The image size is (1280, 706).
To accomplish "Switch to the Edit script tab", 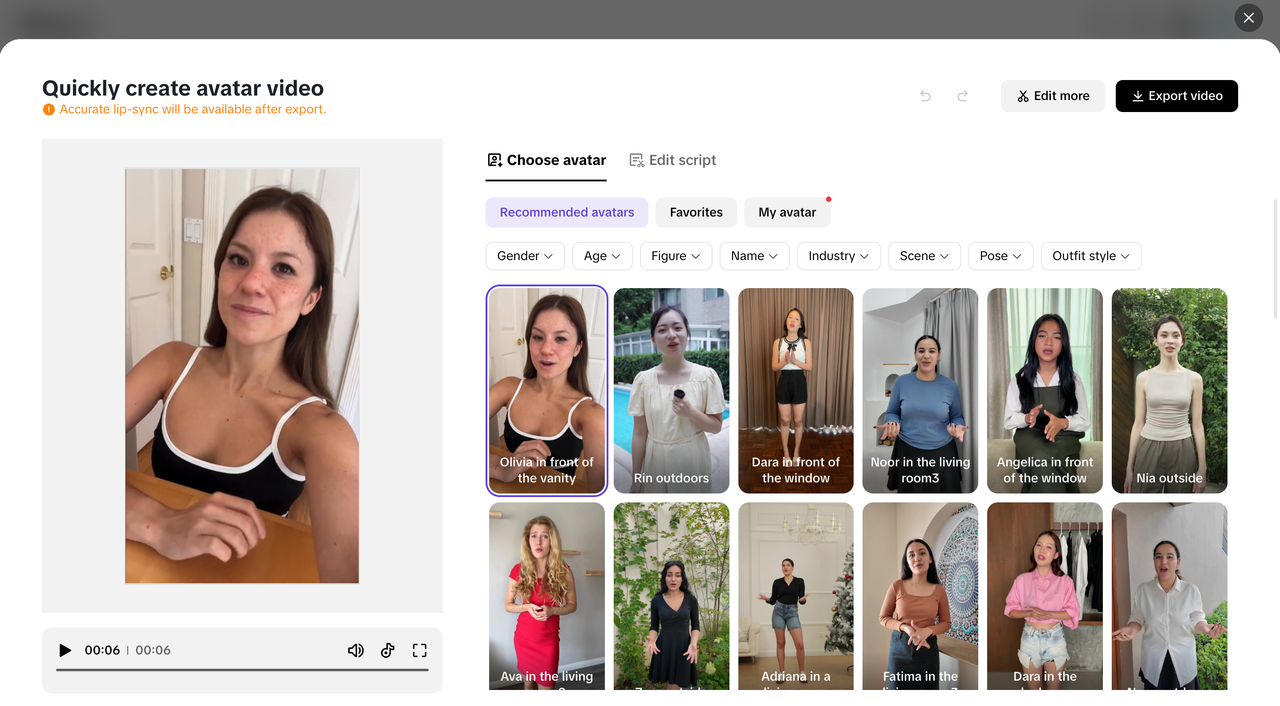I will pyautogui.click(x=673, y=160).
